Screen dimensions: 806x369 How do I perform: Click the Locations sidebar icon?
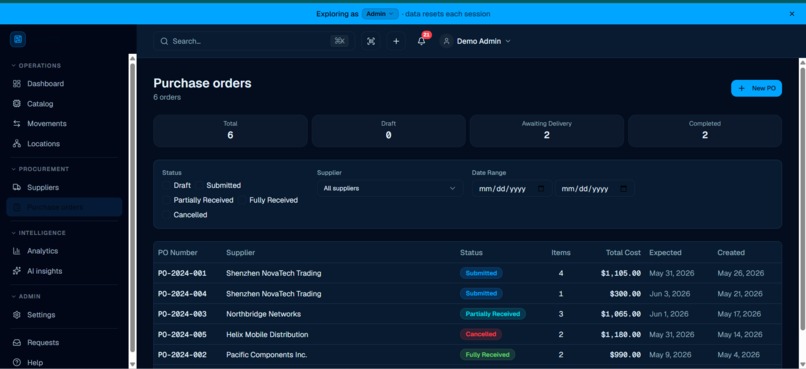(17, 144)
